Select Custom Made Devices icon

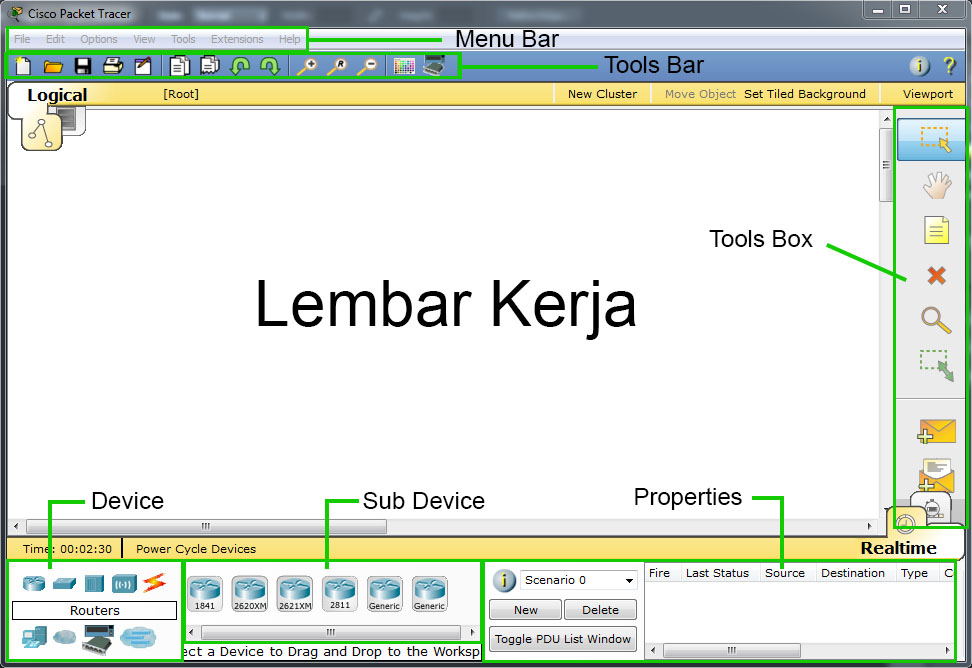pos(99,639)
